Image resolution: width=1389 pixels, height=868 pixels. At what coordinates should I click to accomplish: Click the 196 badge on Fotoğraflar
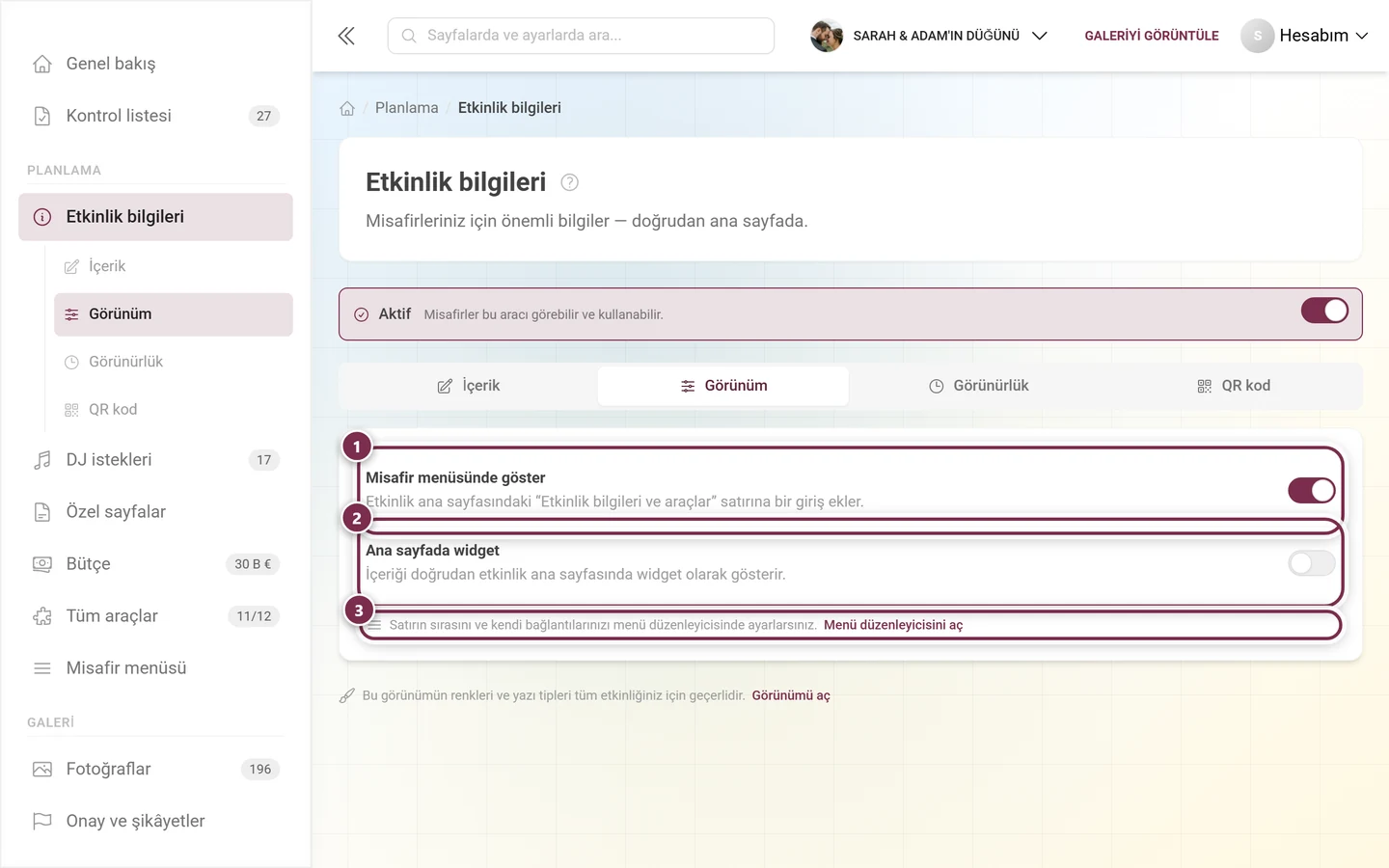click(x=260, y=770)
